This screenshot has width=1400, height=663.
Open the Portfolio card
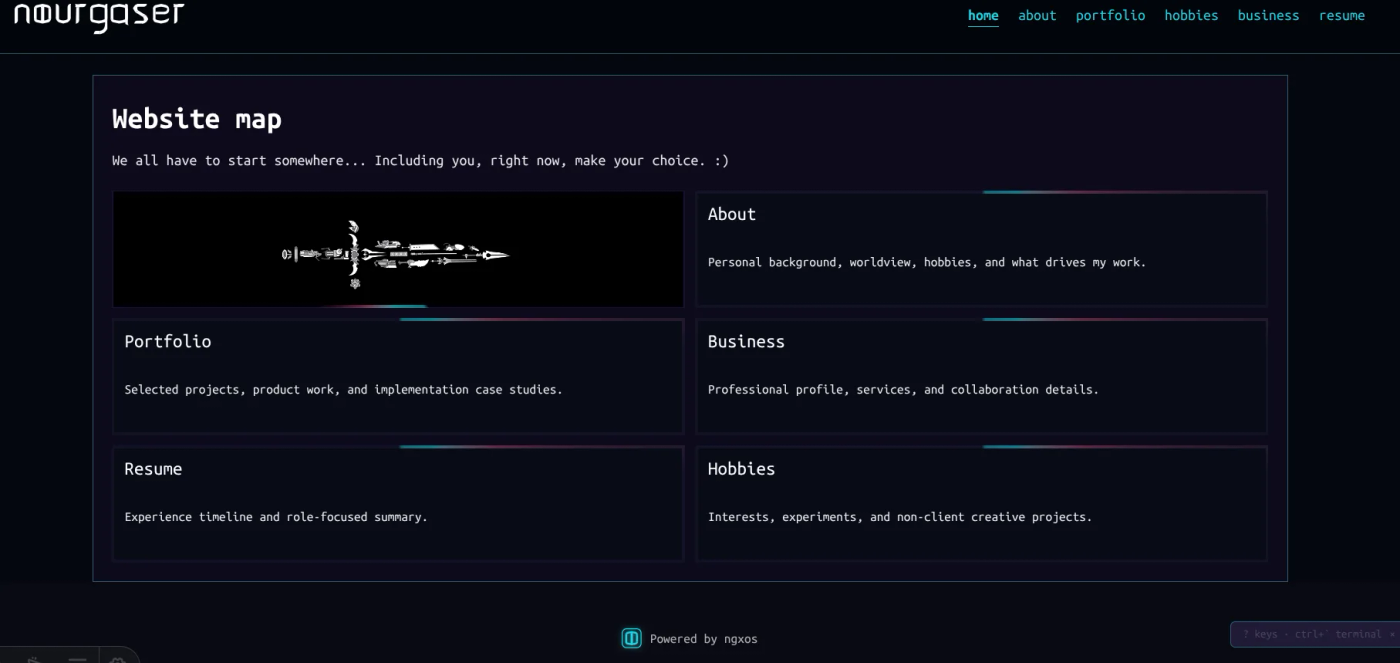[x=398, y=376]
